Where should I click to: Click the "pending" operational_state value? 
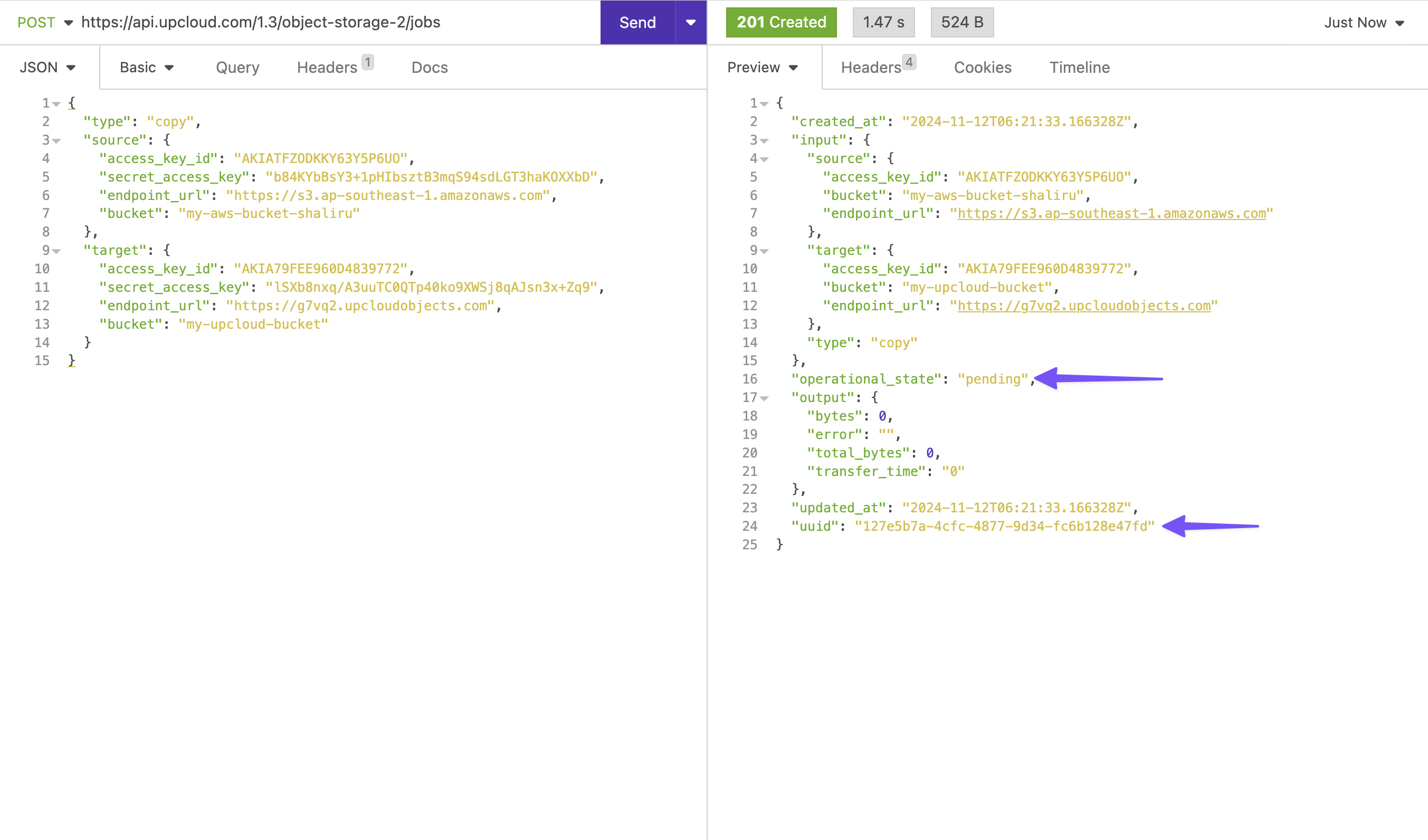pyautogui.click(x=993, y=379)
